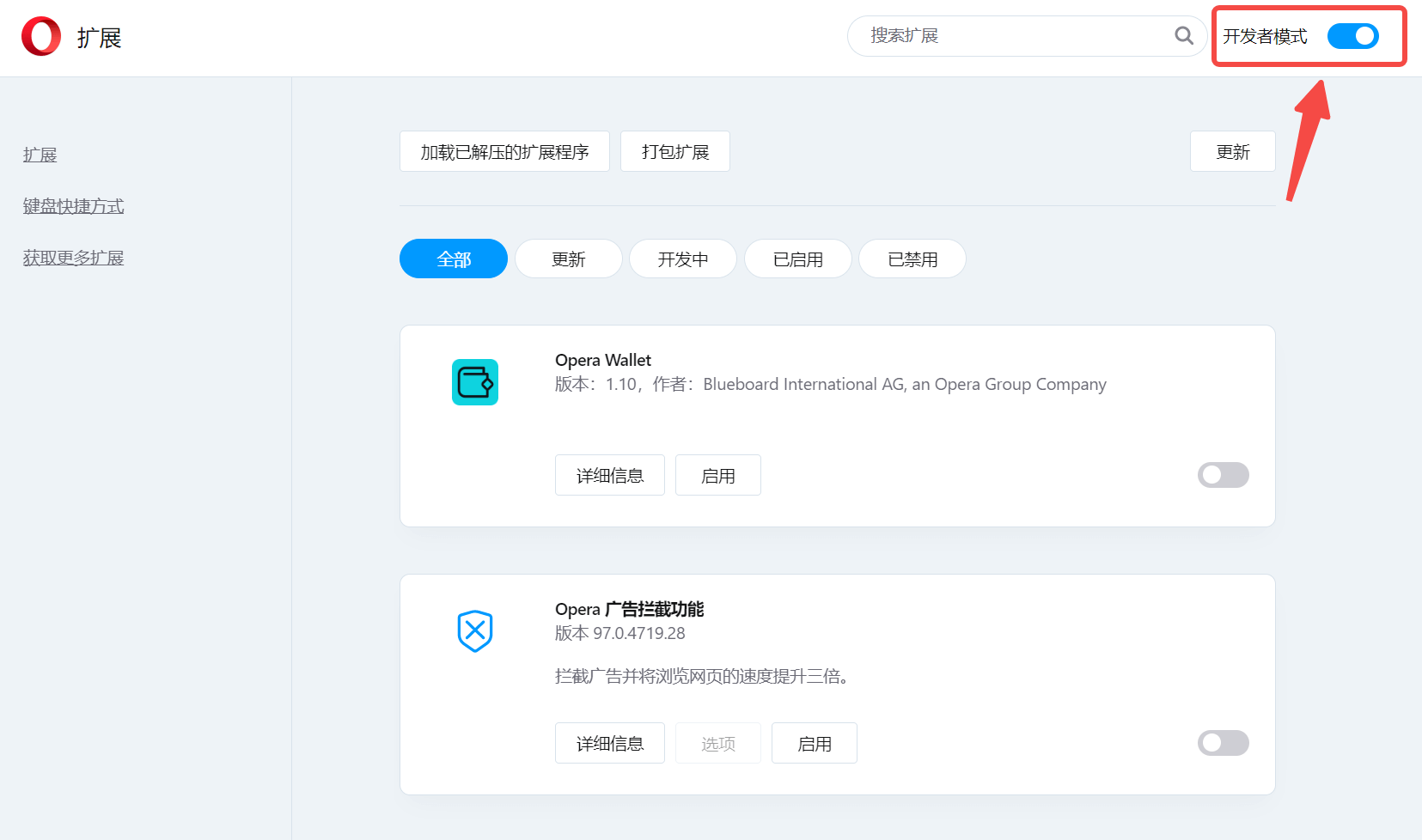
Task: Click the Opera Wallet extension icon
Action: click(475, 382)
